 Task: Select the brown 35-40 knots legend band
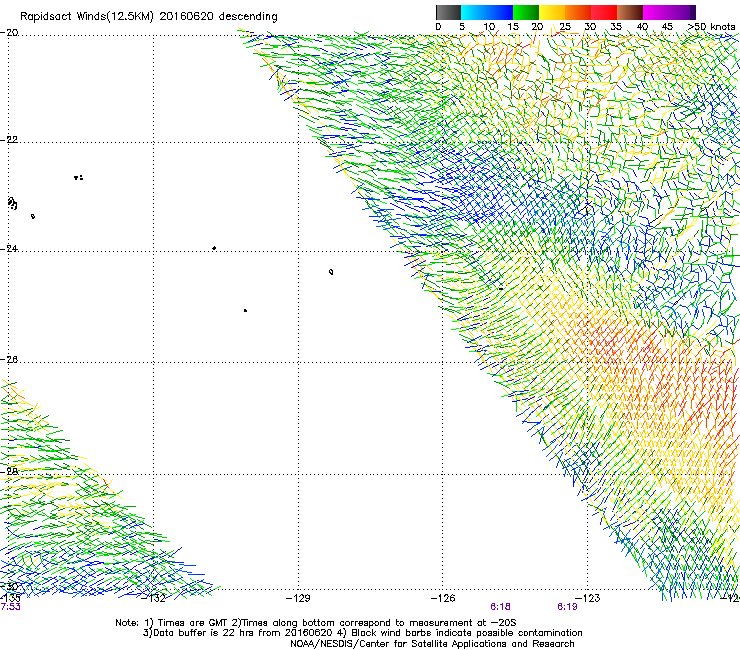coord(630,12)
